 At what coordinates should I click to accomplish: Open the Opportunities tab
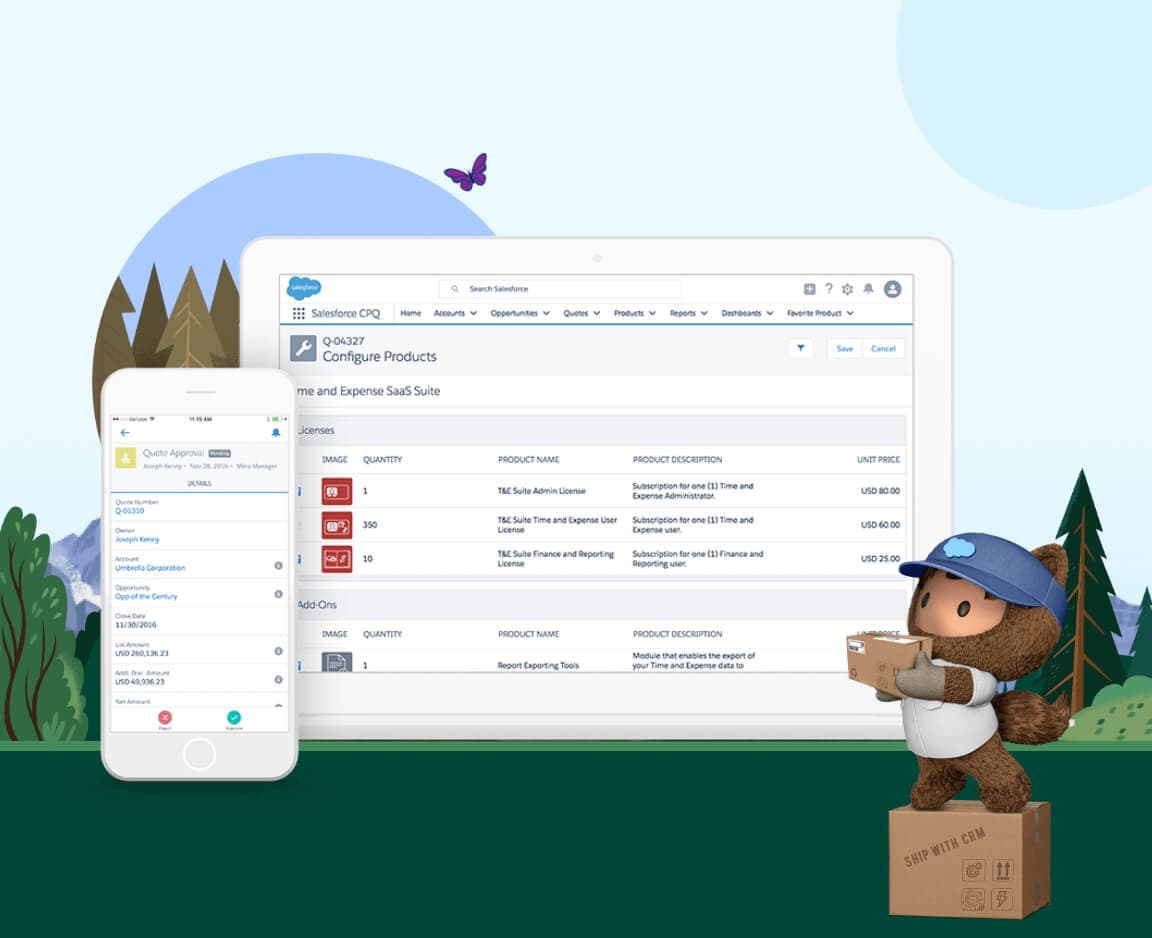[x=514, y=314]
